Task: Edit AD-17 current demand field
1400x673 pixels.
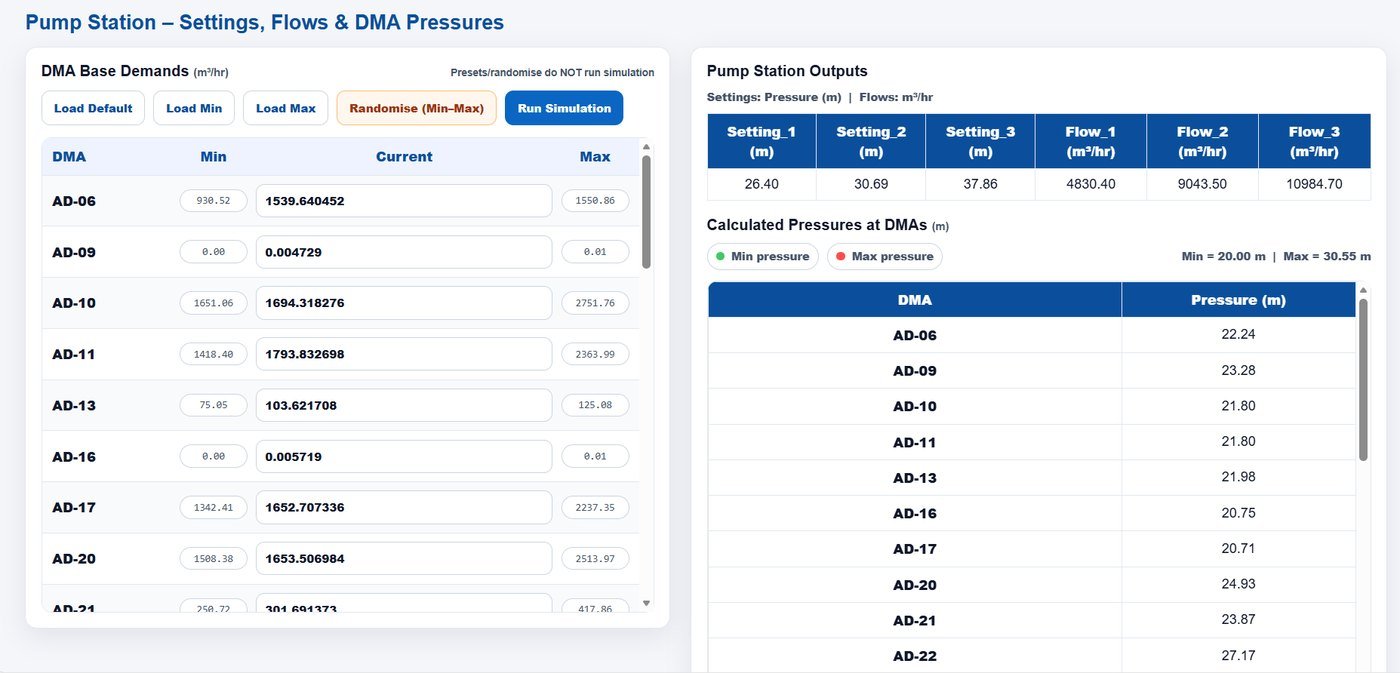Action: (x=404, y=507)
